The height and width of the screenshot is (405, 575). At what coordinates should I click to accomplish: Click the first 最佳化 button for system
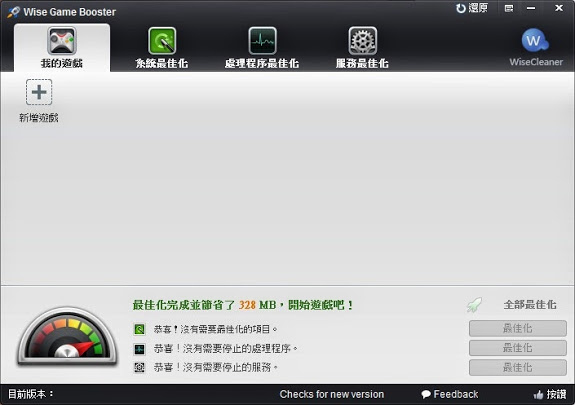click(x=517, y=328)
